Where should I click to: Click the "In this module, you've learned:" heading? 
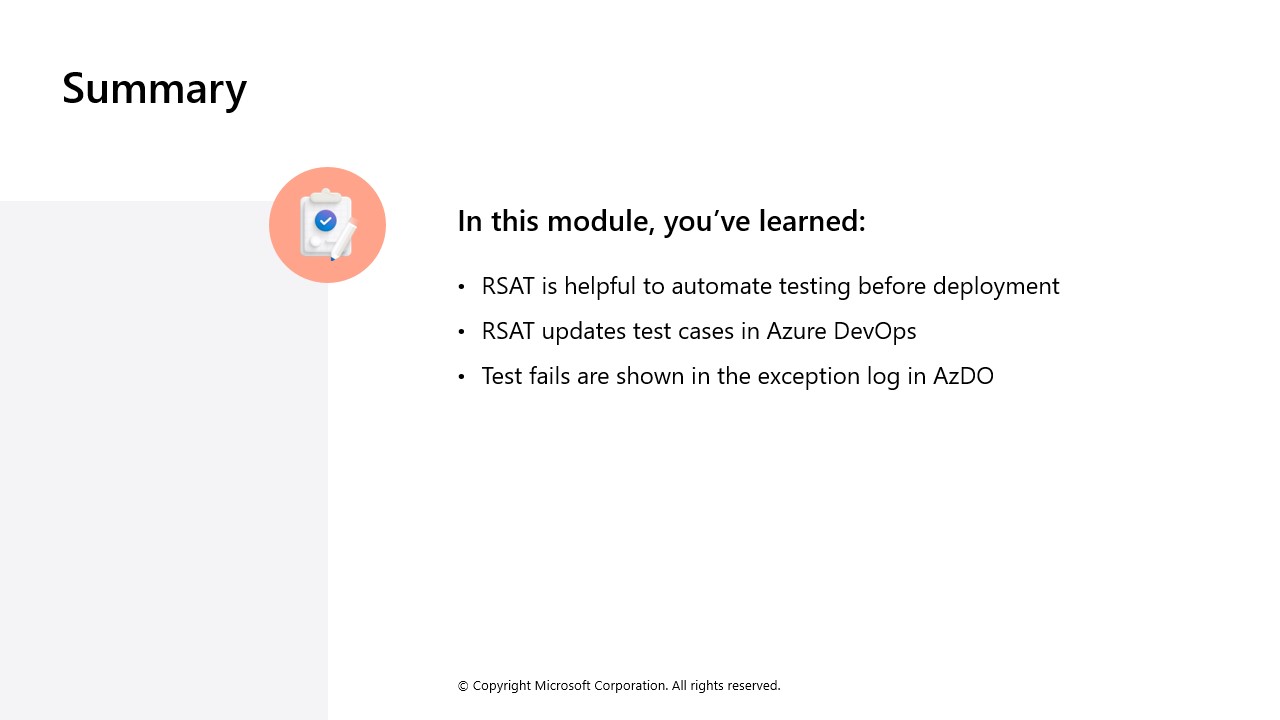point(661,221)
